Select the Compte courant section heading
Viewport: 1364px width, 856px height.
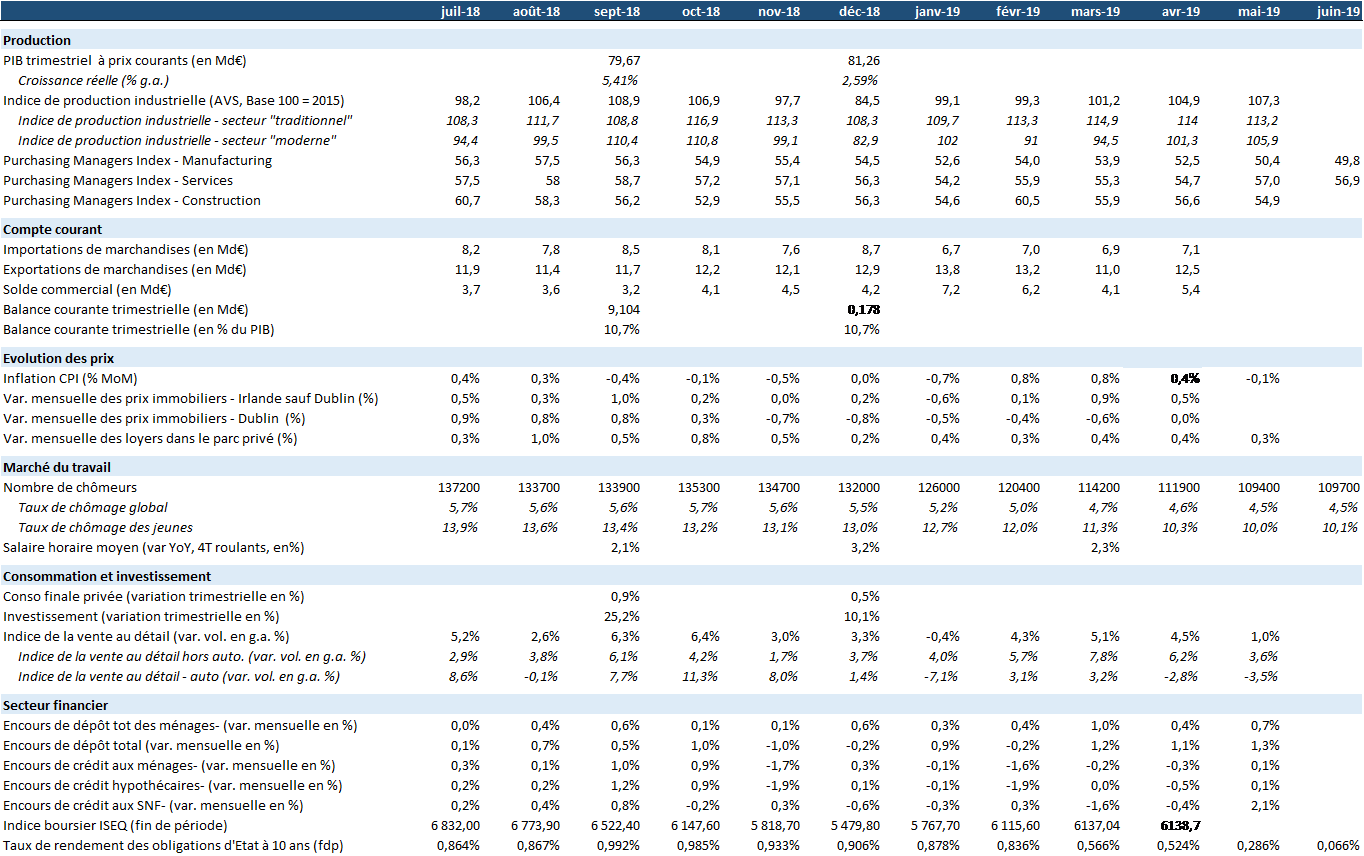pyautogui.click(x=51, y=230)
